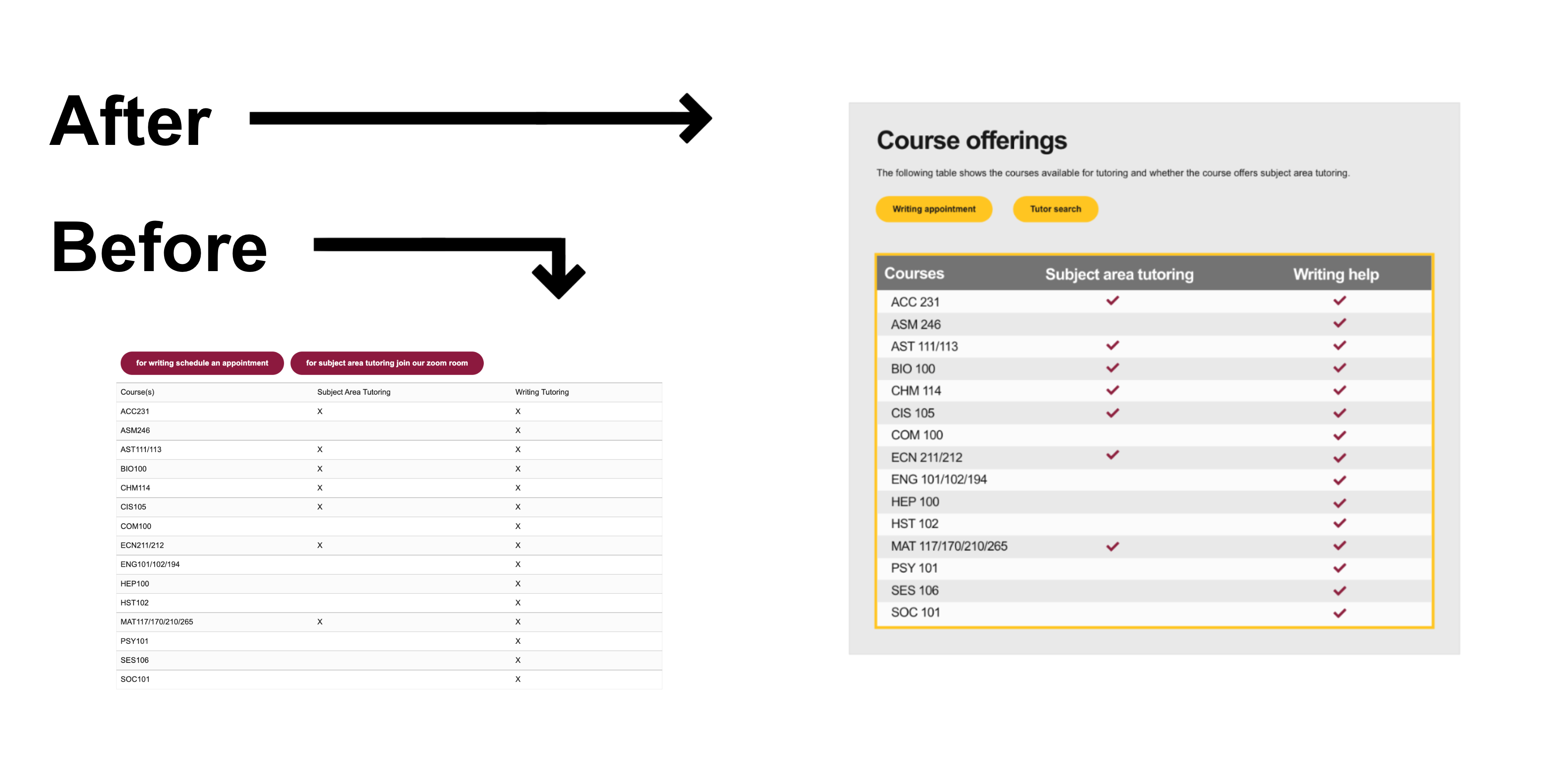Screen dimensions: 1567x784
Task: Click ACC231 subject area X mark in left table
Action: (x=320, y=411)
